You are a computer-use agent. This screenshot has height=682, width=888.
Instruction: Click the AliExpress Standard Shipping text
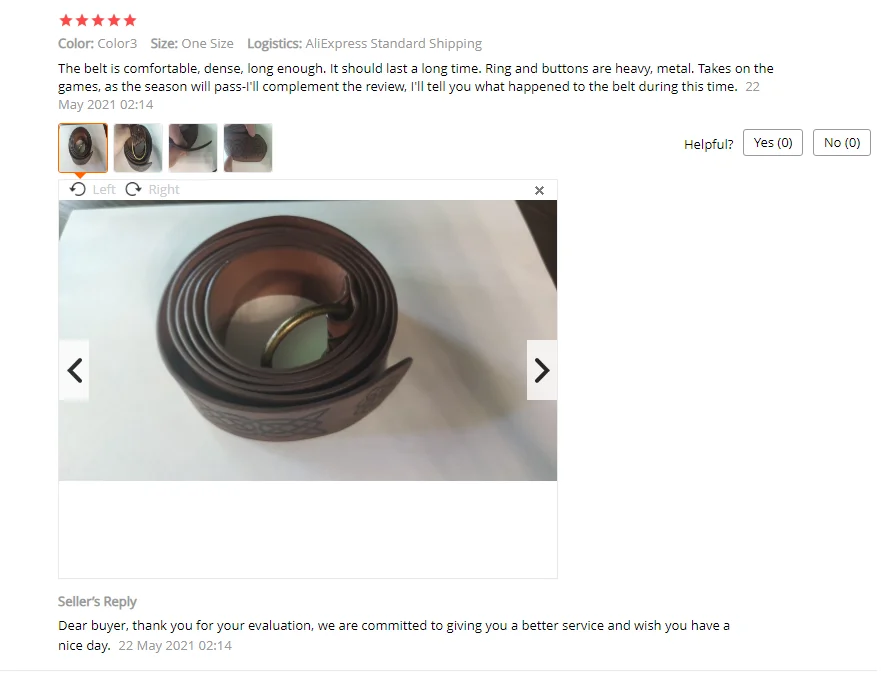pyautogui.click(x=394, y=44)
